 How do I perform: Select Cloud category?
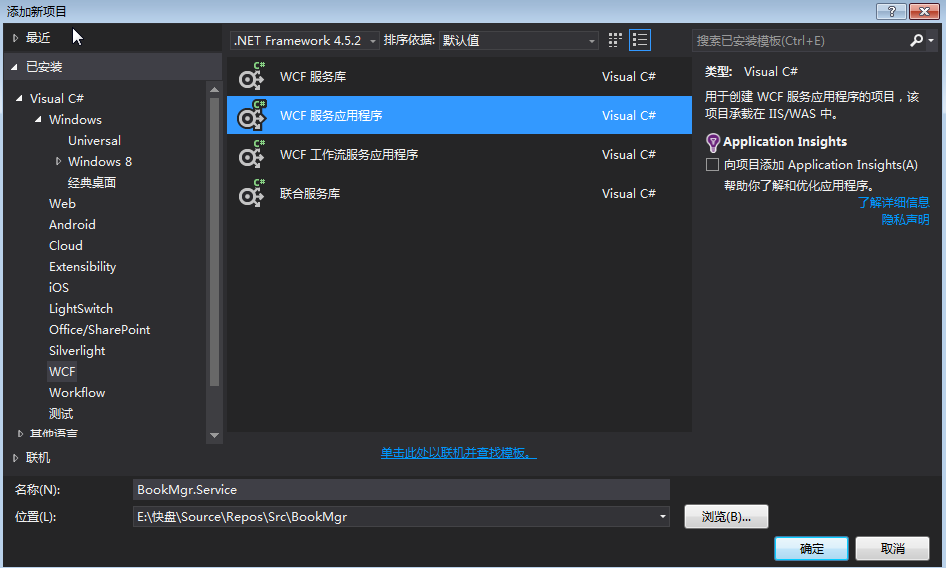(66, 246)
